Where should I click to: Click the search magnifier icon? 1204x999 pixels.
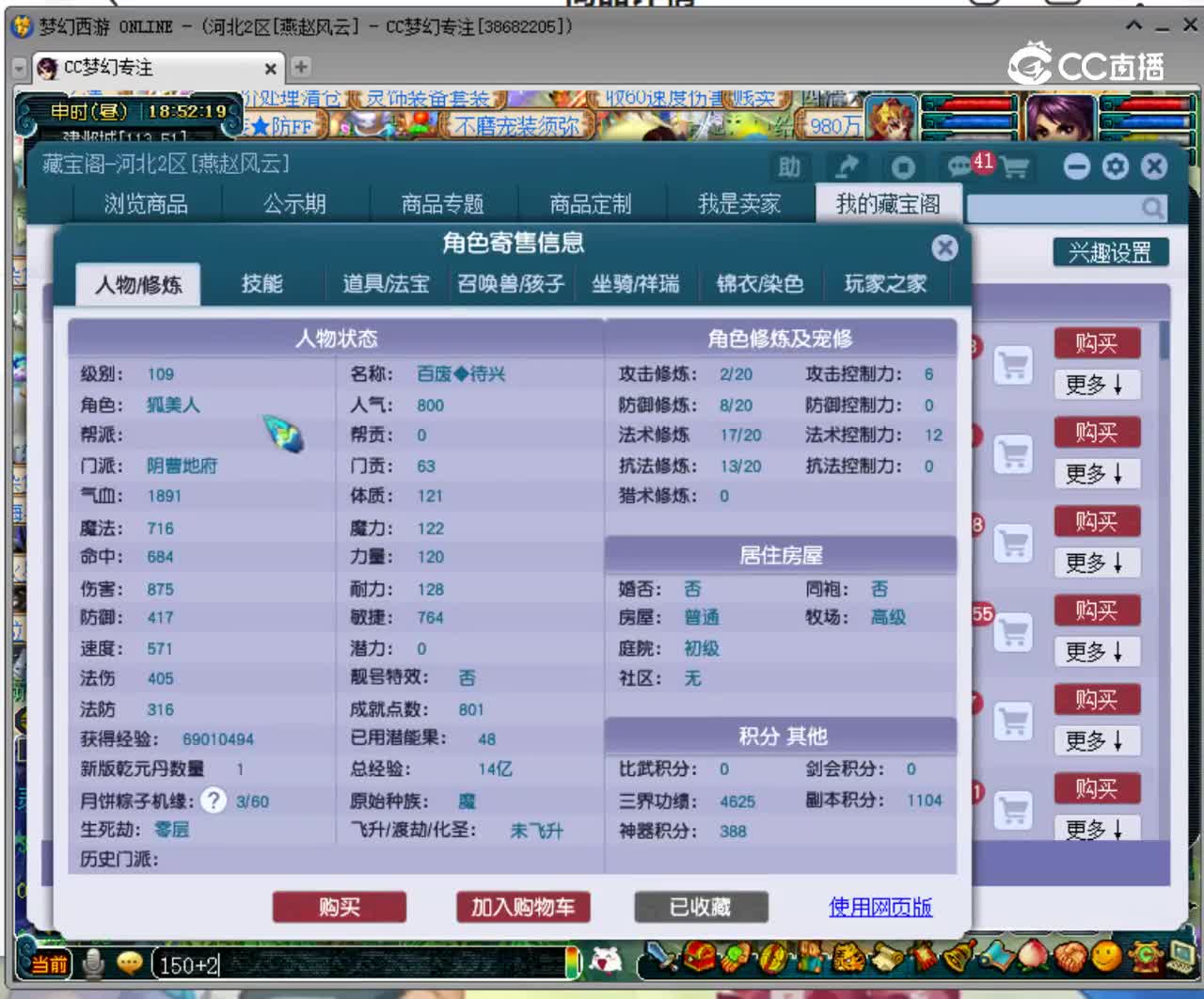(1151, 208)
